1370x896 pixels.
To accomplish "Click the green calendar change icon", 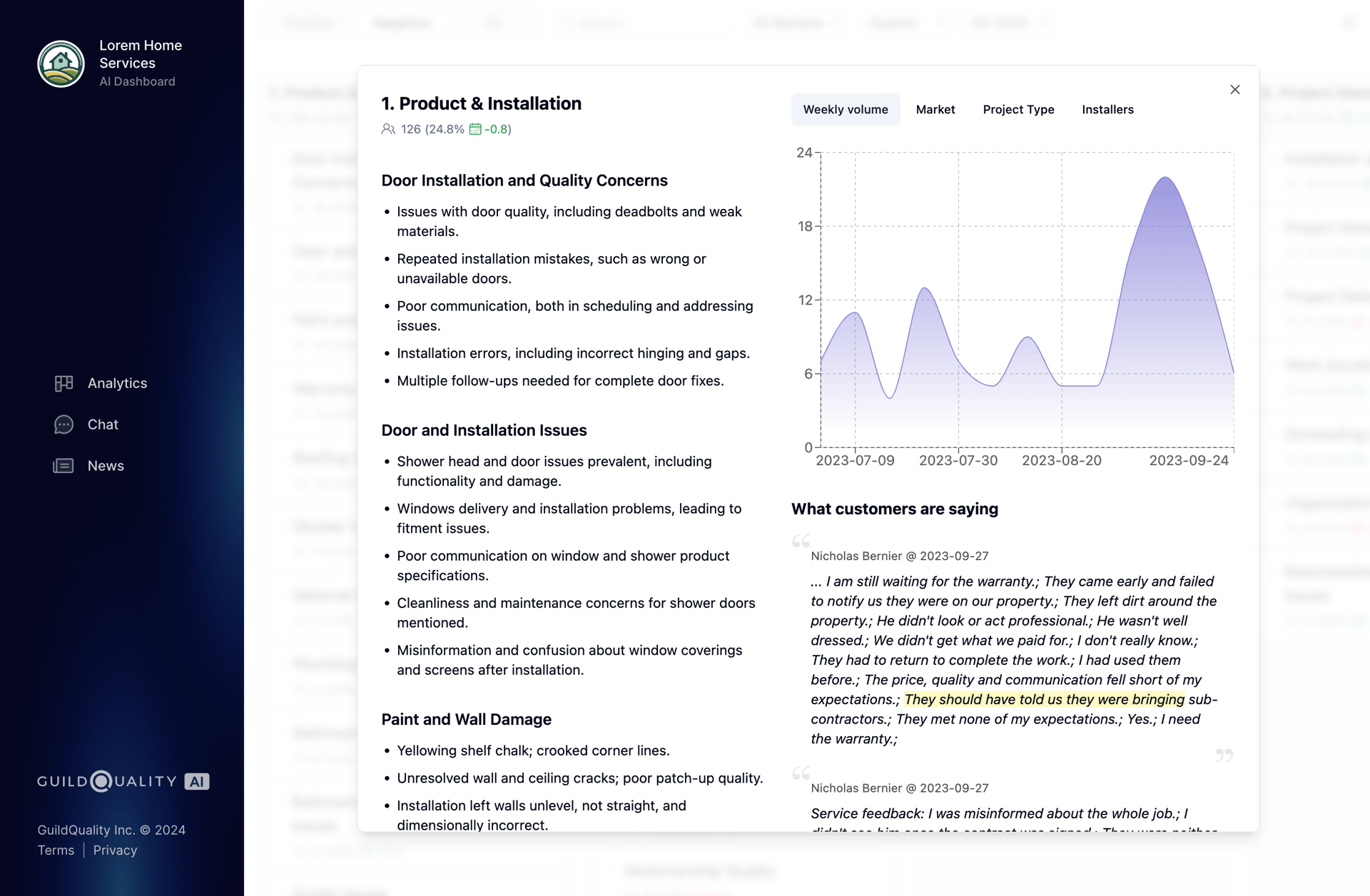I will [475, 129].
